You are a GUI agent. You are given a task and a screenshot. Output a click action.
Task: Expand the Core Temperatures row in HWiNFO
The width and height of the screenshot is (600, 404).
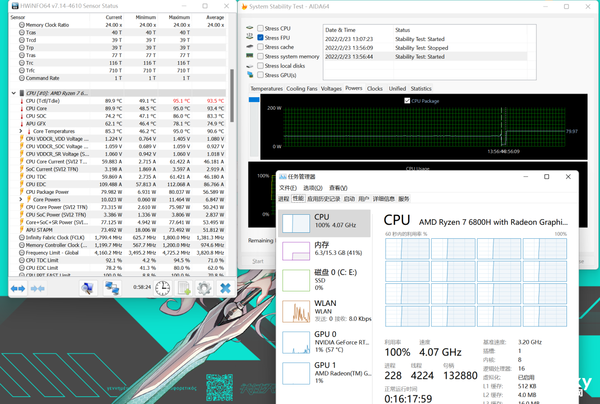click(21, 131)
